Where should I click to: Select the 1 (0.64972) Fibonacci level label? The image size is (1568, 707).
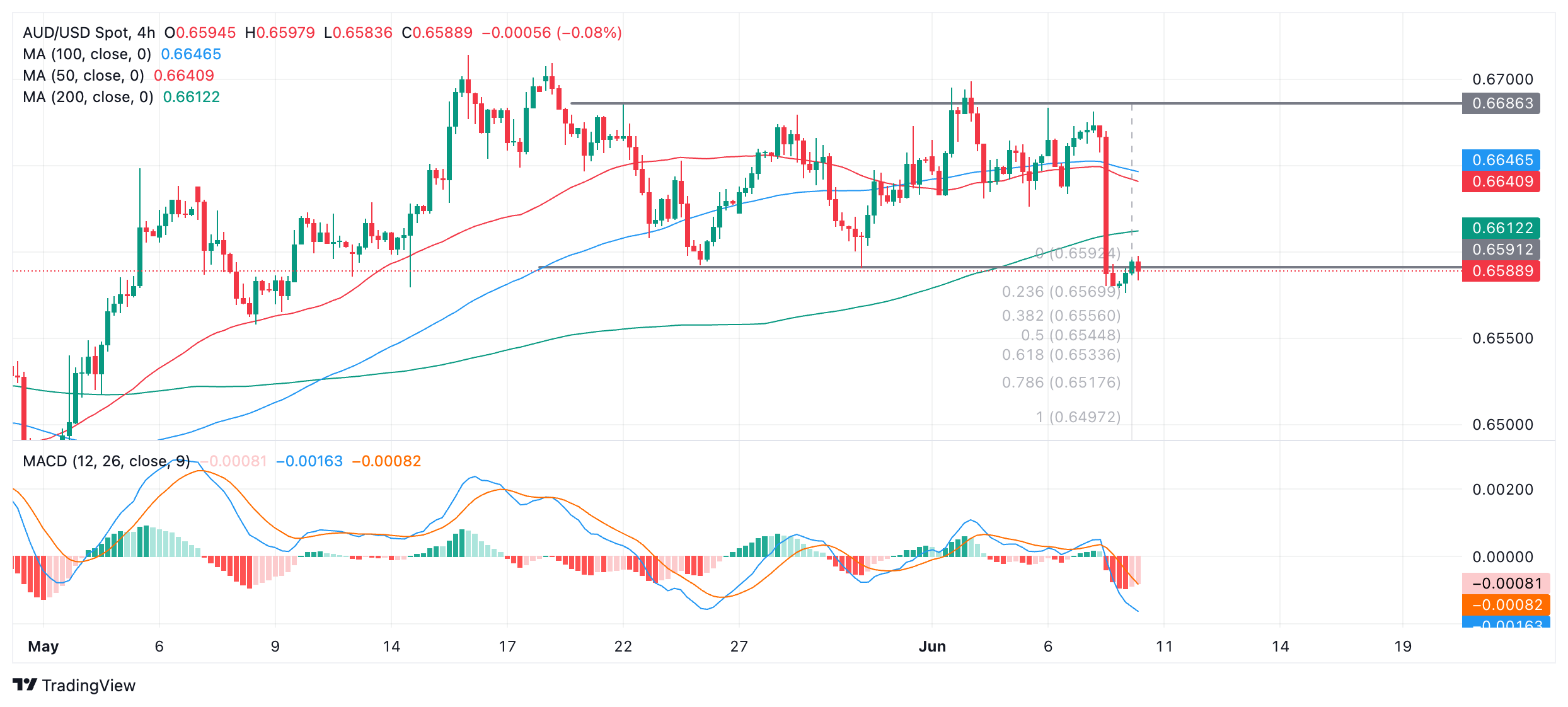pos(1078,417)
